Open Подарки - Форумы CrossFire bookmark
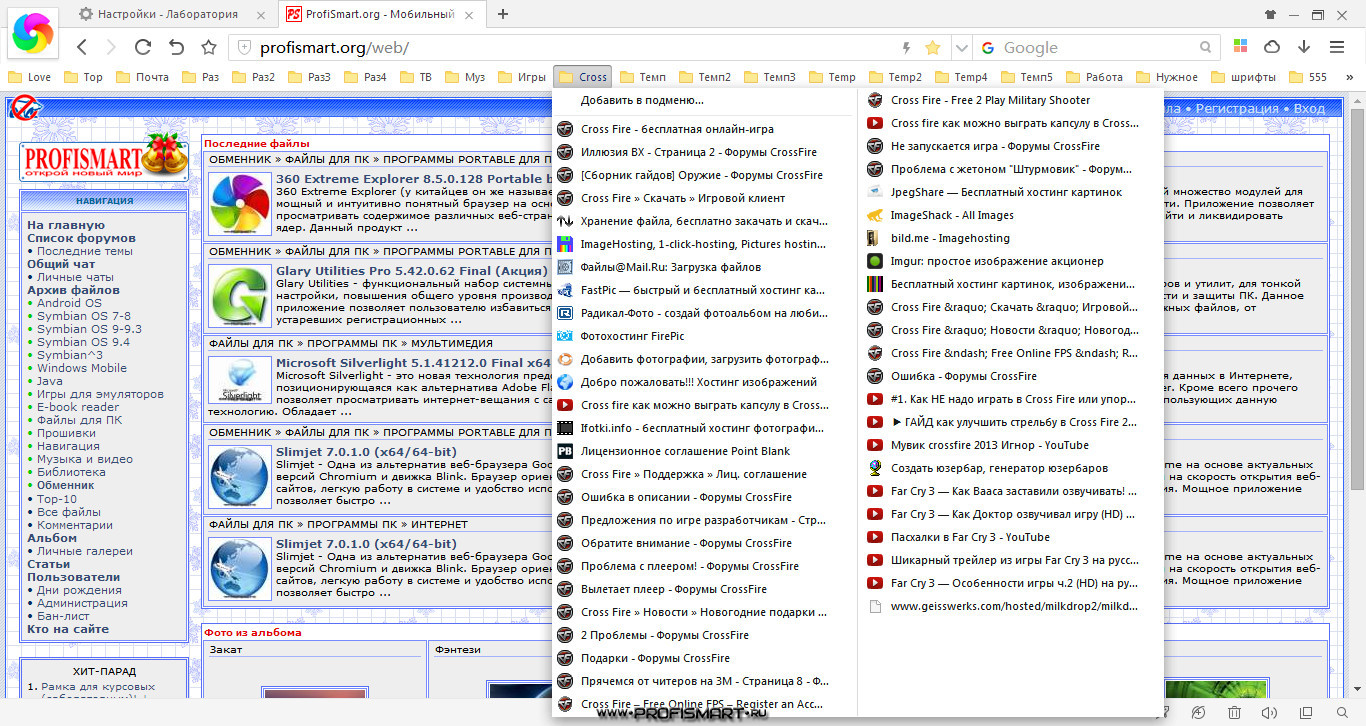Screen dimensions: 1366x726 [704, 658]
